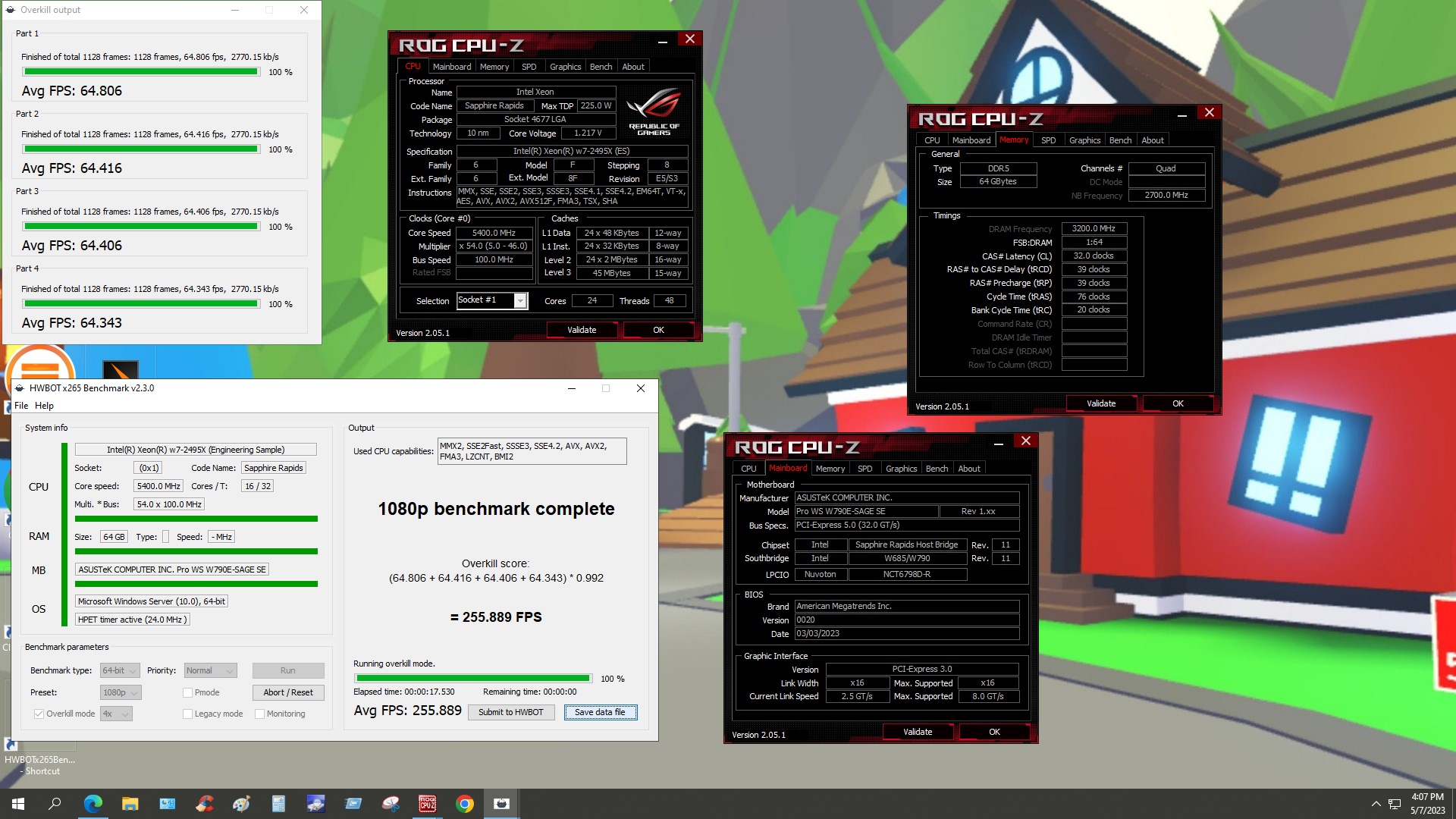Open Graphics tab in CPU-Z Memory window
1456x819 pixels.
(x=1084, y=140)
